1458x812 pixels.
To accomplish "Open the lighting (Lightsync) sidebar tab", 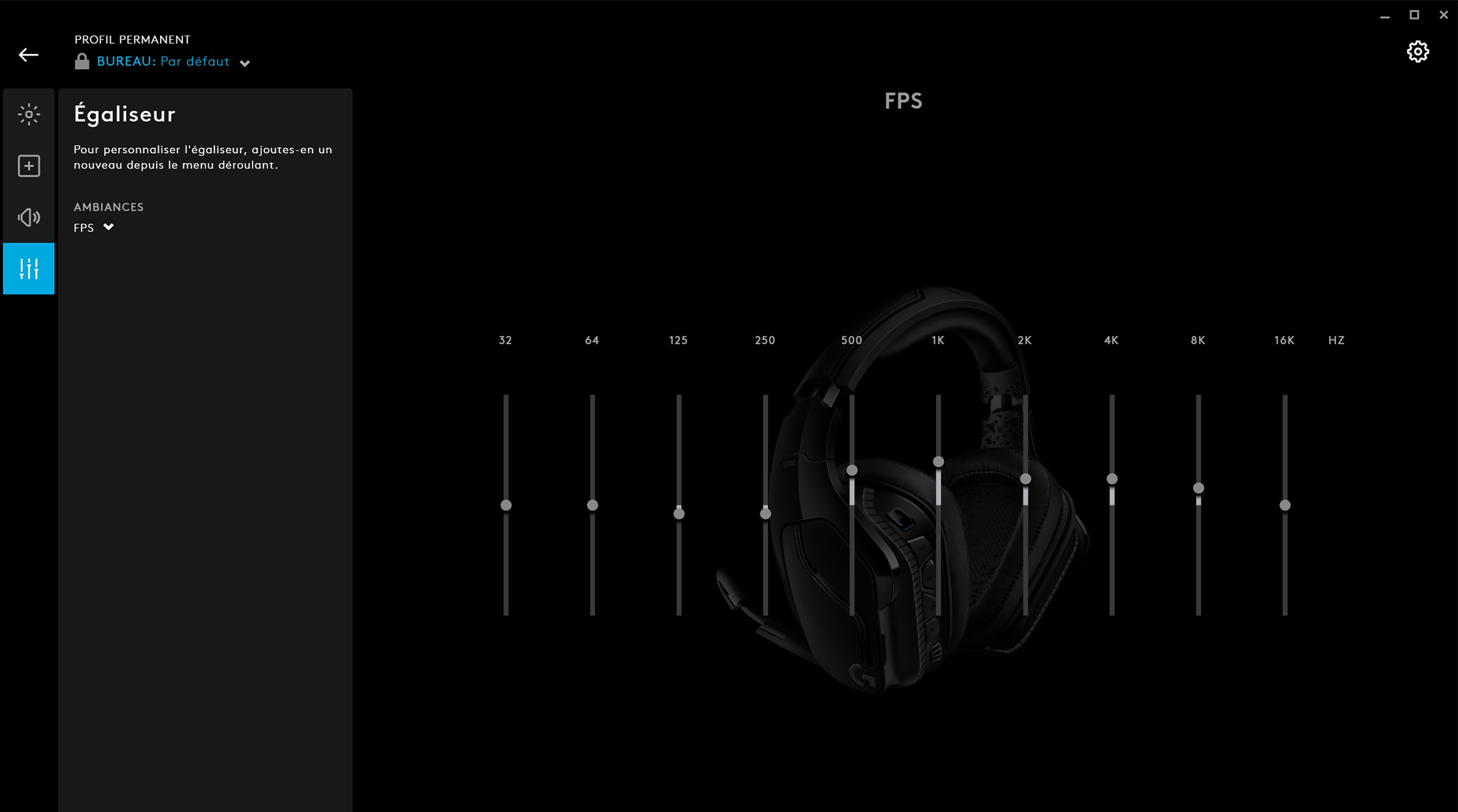I will pos(28,114).
